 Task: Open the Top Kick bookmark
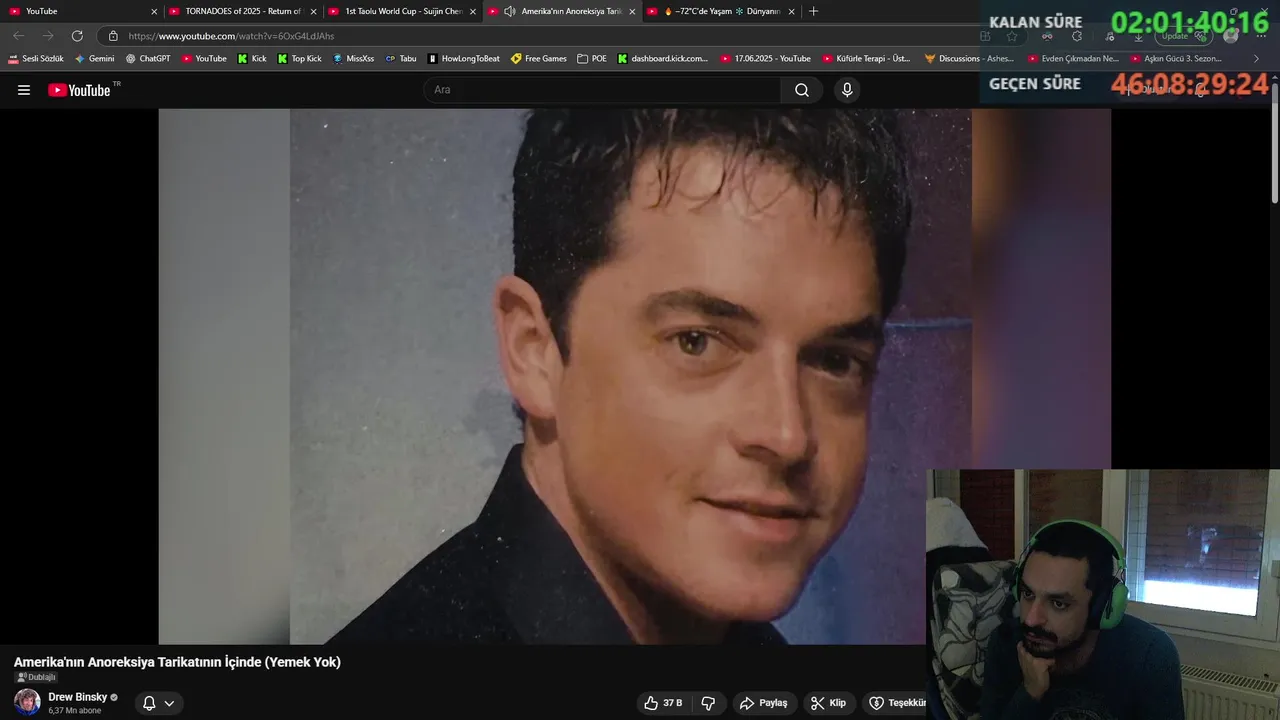click(x=300, y=59)
